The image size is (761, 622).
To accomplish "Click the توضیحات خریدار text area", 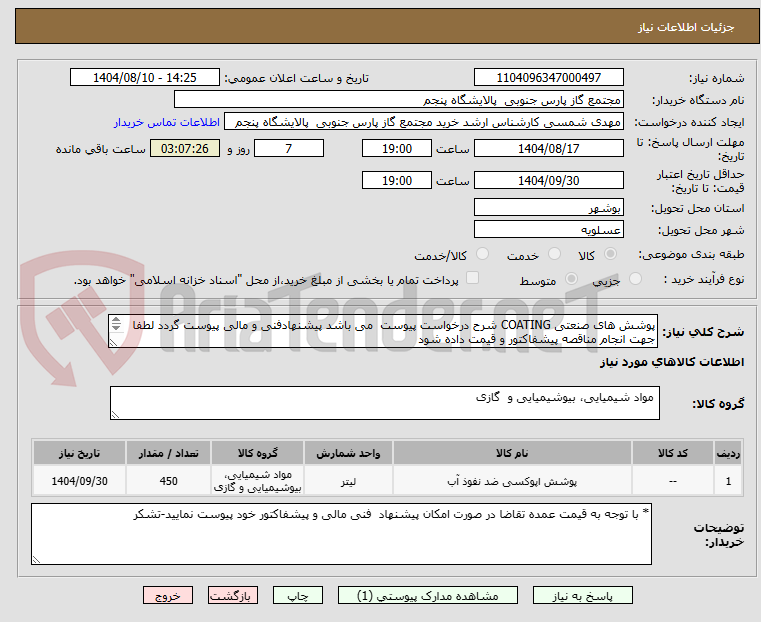I will coord(341,534).
